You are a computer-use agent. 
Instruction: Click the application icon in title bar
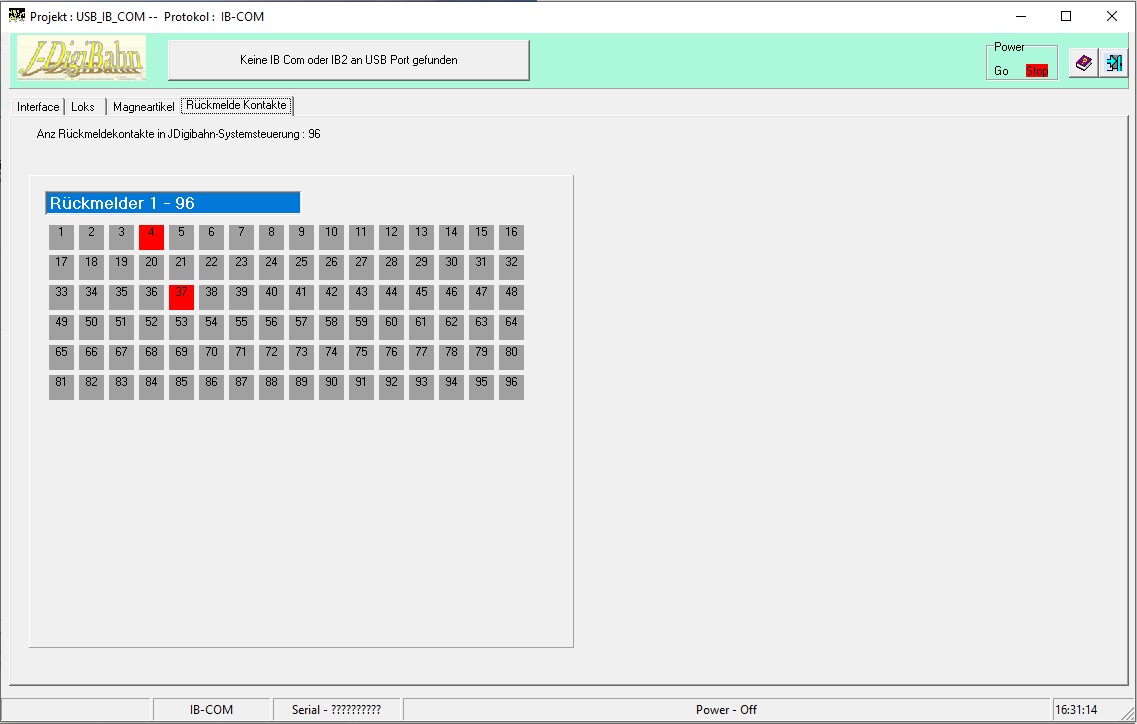[16, 16]
